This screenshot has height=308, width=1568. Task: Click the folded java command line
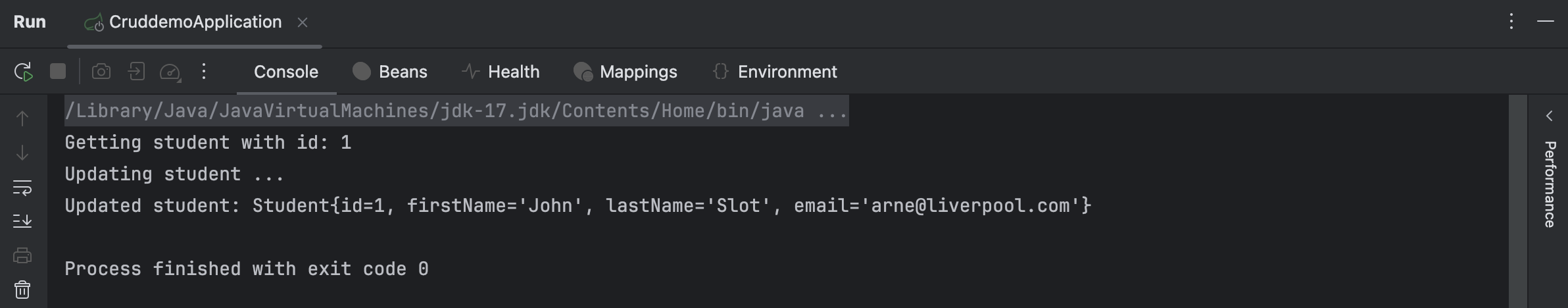coord(456,111)
